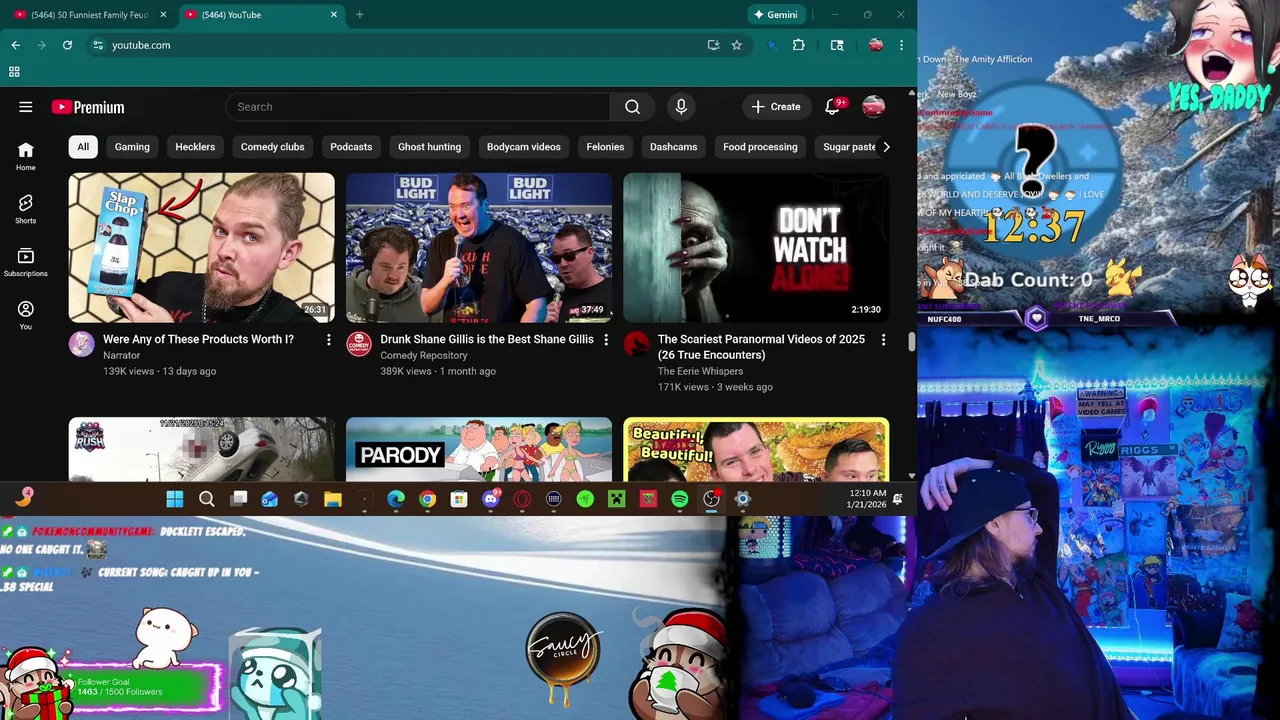Go to Home in YouTube sidebar
Image resolution: width=1280 pixels, height=720 pixels.
pos(26,155)
